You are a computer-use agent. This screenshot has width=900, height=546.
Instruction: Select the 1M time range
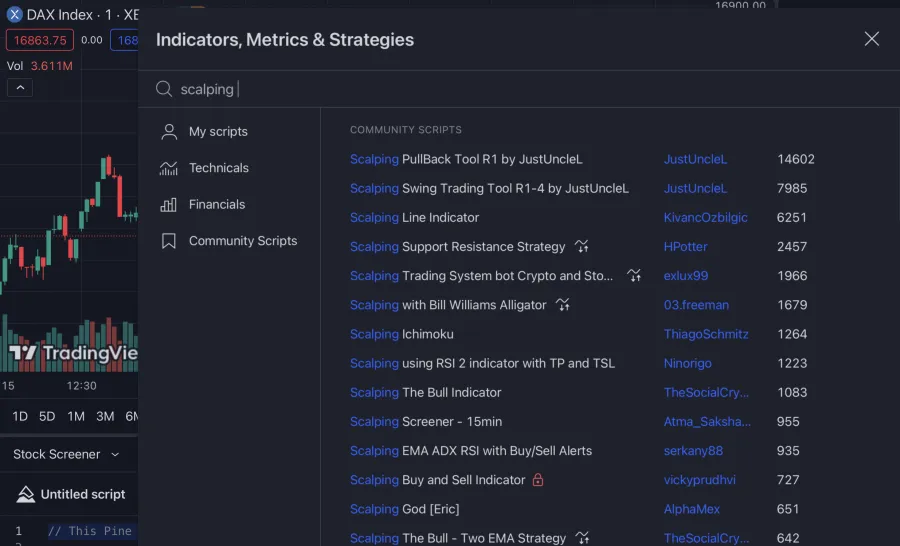point(76,416)
